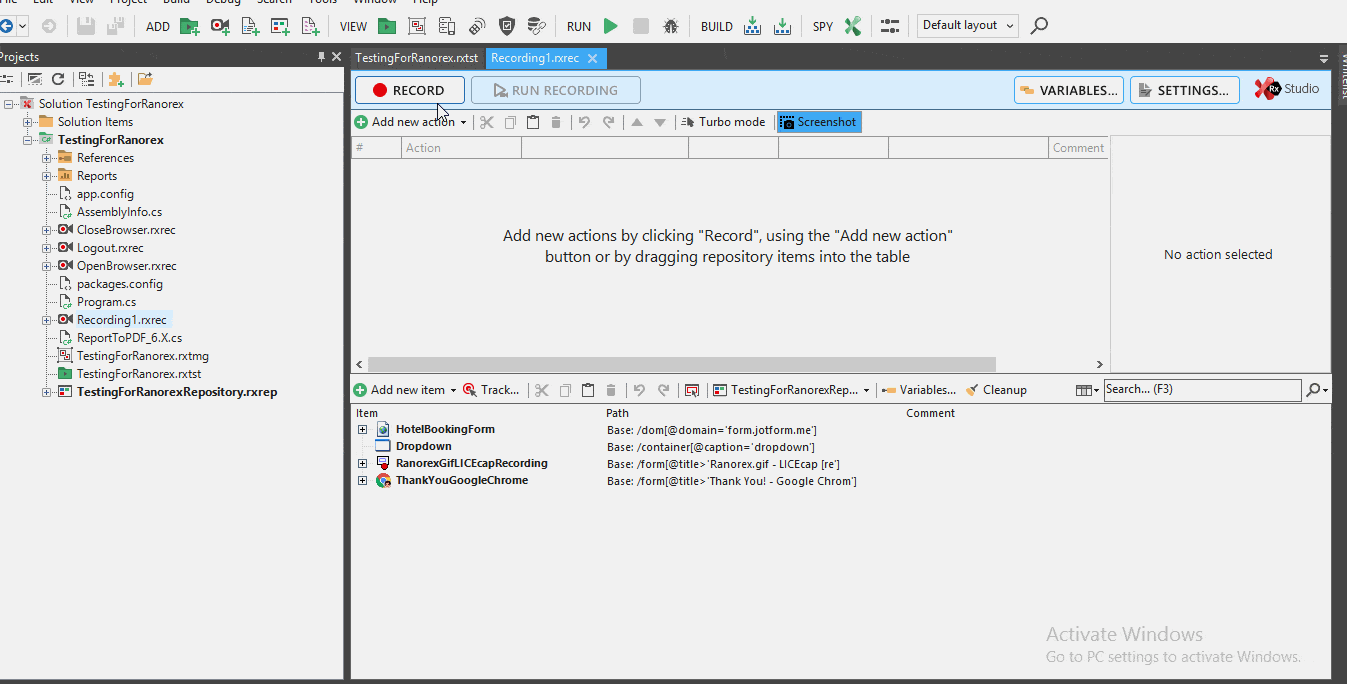Image resolution: width=1347 pixels, height=684 pixels.
Task: Click the open folder icon in Projects toolbar
Action: pyautogui.click(x=145, y=79)
